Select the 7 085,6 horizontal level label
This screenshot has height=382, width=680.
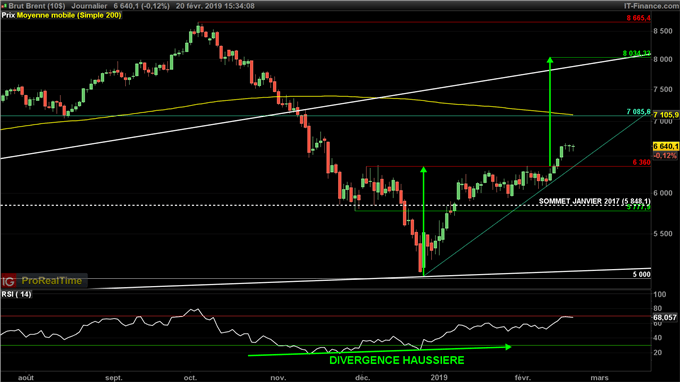click(x=638, y=112)
